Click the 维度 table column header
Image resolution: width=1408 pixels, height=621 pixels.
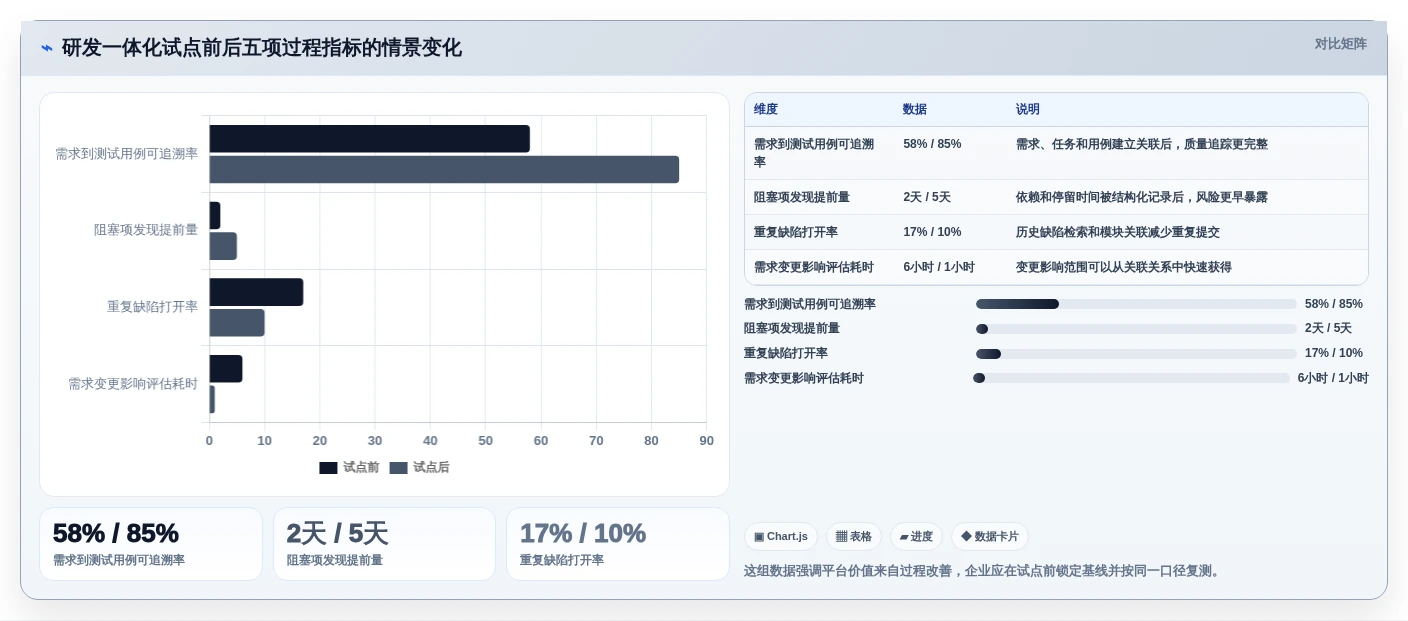766,109
